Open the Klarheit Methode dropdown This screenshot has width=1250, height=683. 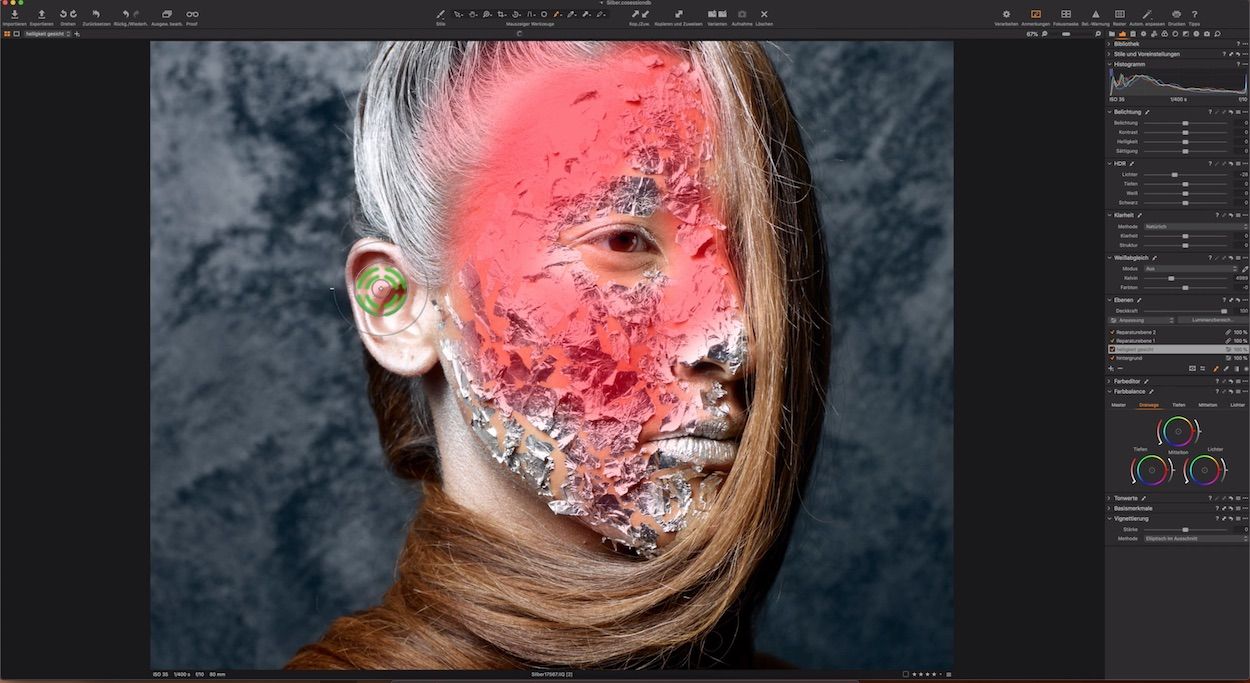point(1196,227)
